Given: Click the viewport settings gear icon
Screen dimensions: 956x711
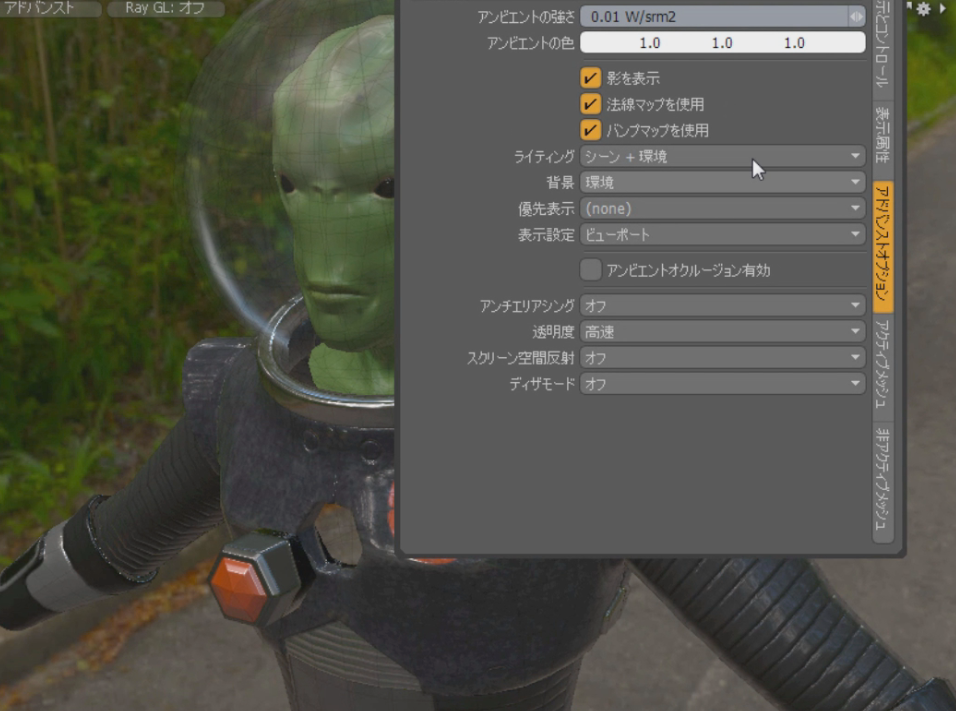Looking at the screenshot, I should click(x=923, y=8).
